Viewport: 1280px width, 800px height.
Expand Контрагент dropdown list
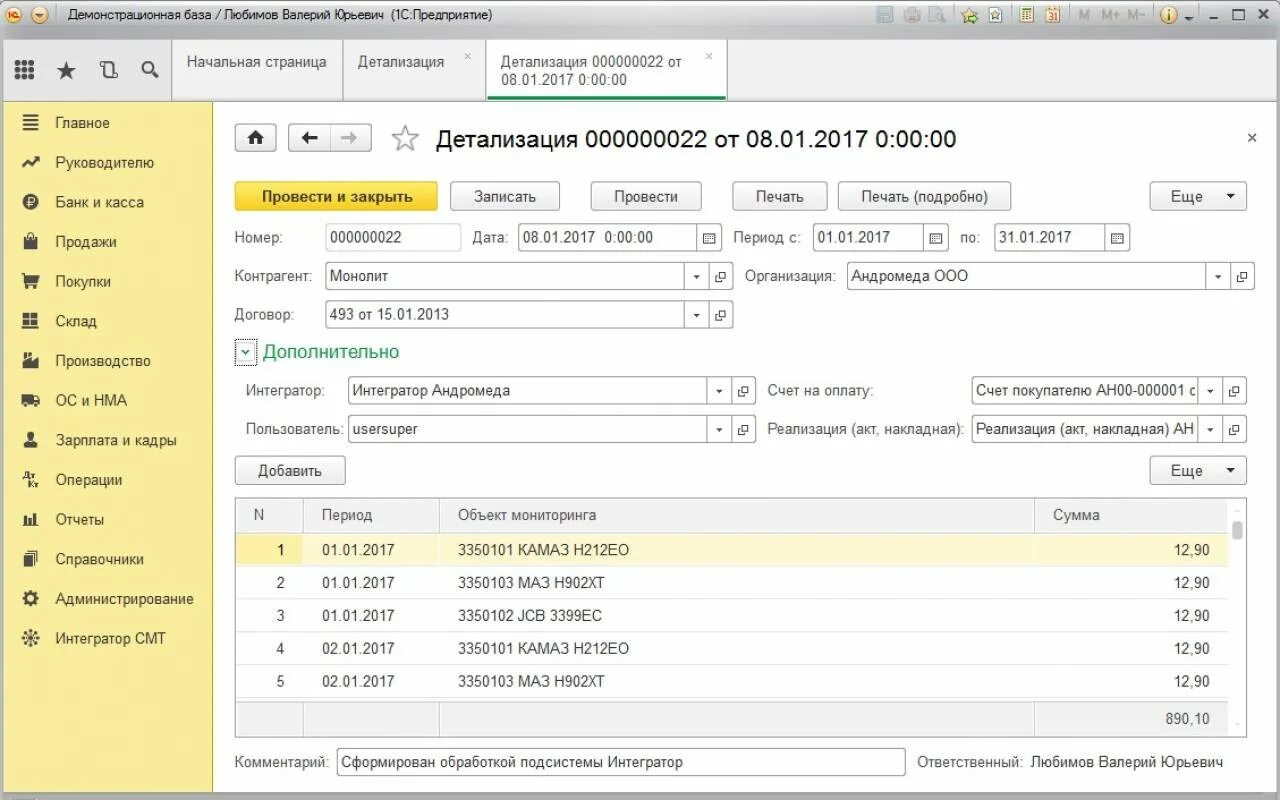(x=697, y=277)
